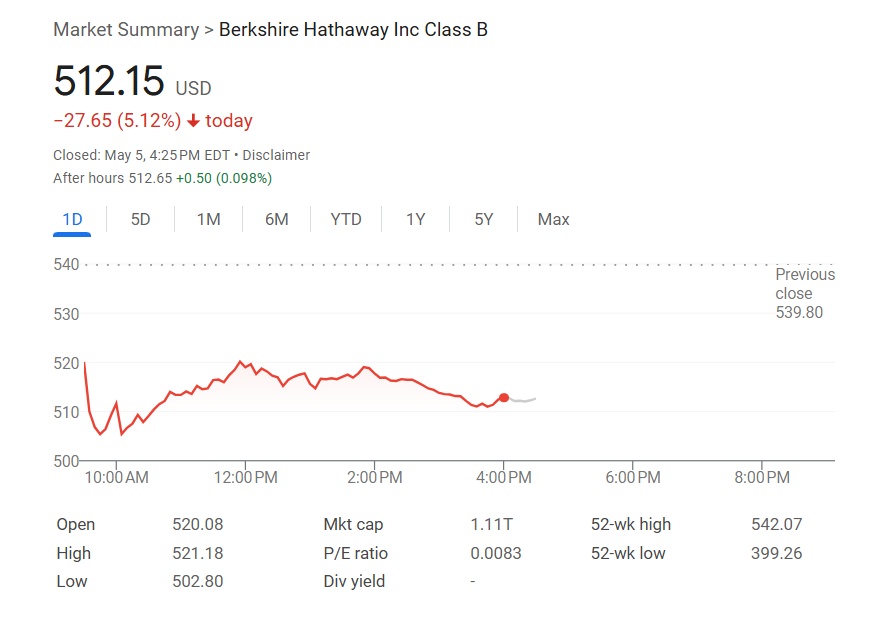
Task: Open the Market Summary link
Action: click(x=125, y=29)
